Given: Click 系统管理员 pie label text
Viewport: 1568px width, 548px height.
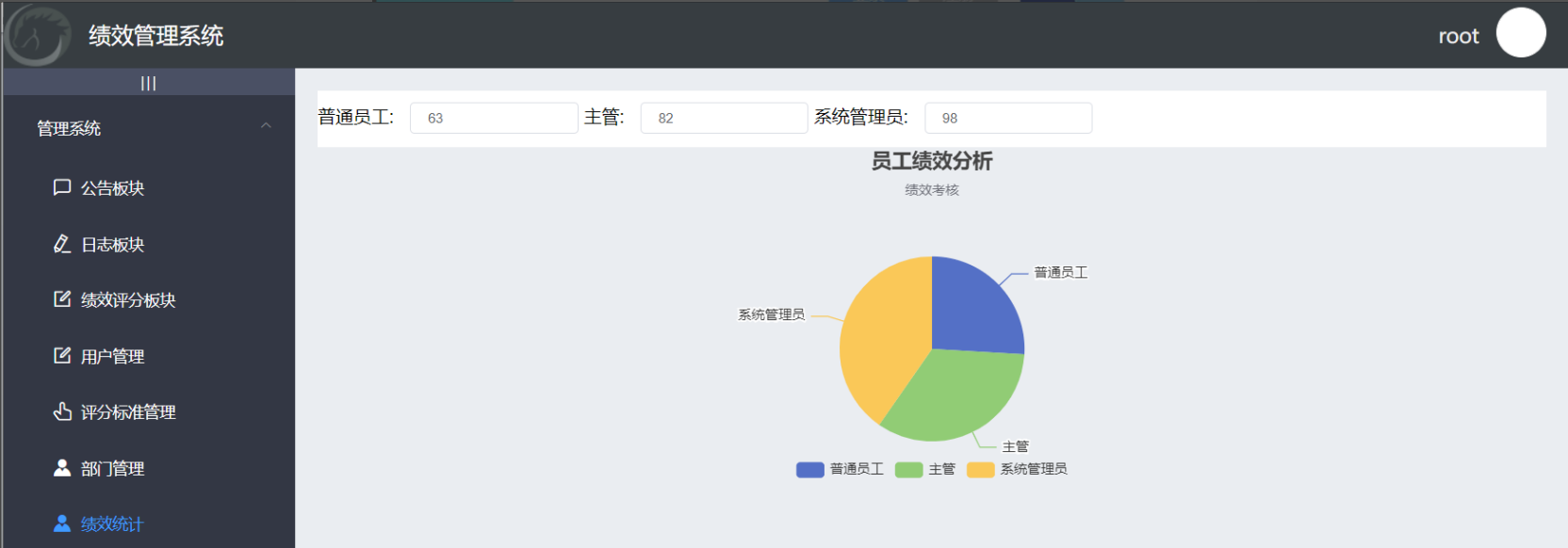Looking at the screenshot, I should [x=772, y=314].
